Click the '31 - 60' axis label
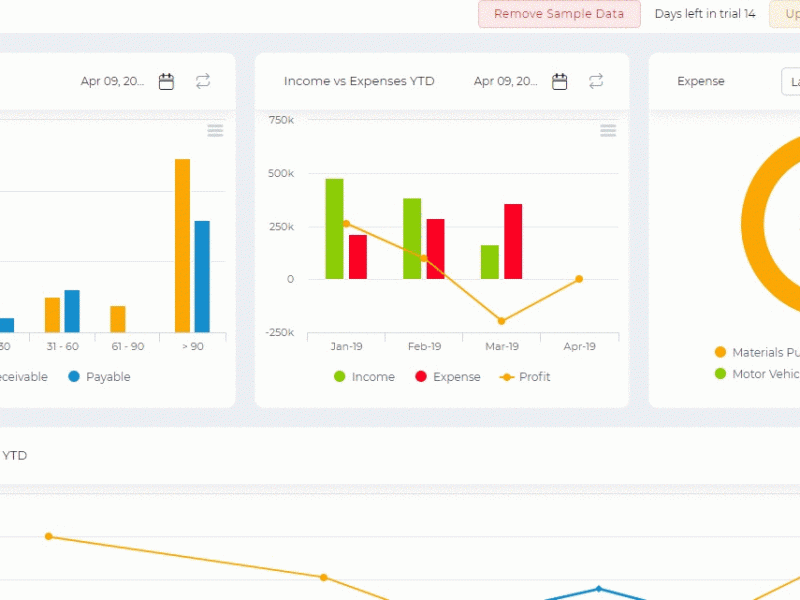Screen dimensions: 800x600 click(x=63, y=346)
